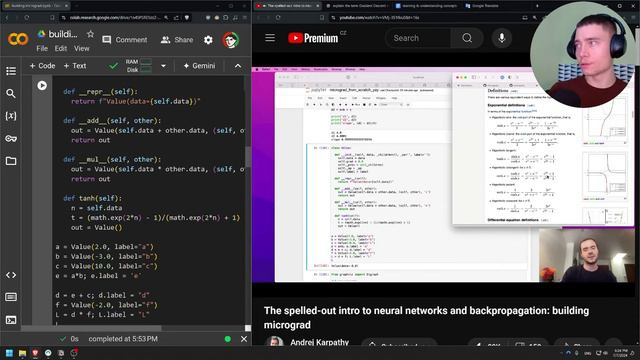
Task: Close the Colab browser tab
Action: click(67, 6)
